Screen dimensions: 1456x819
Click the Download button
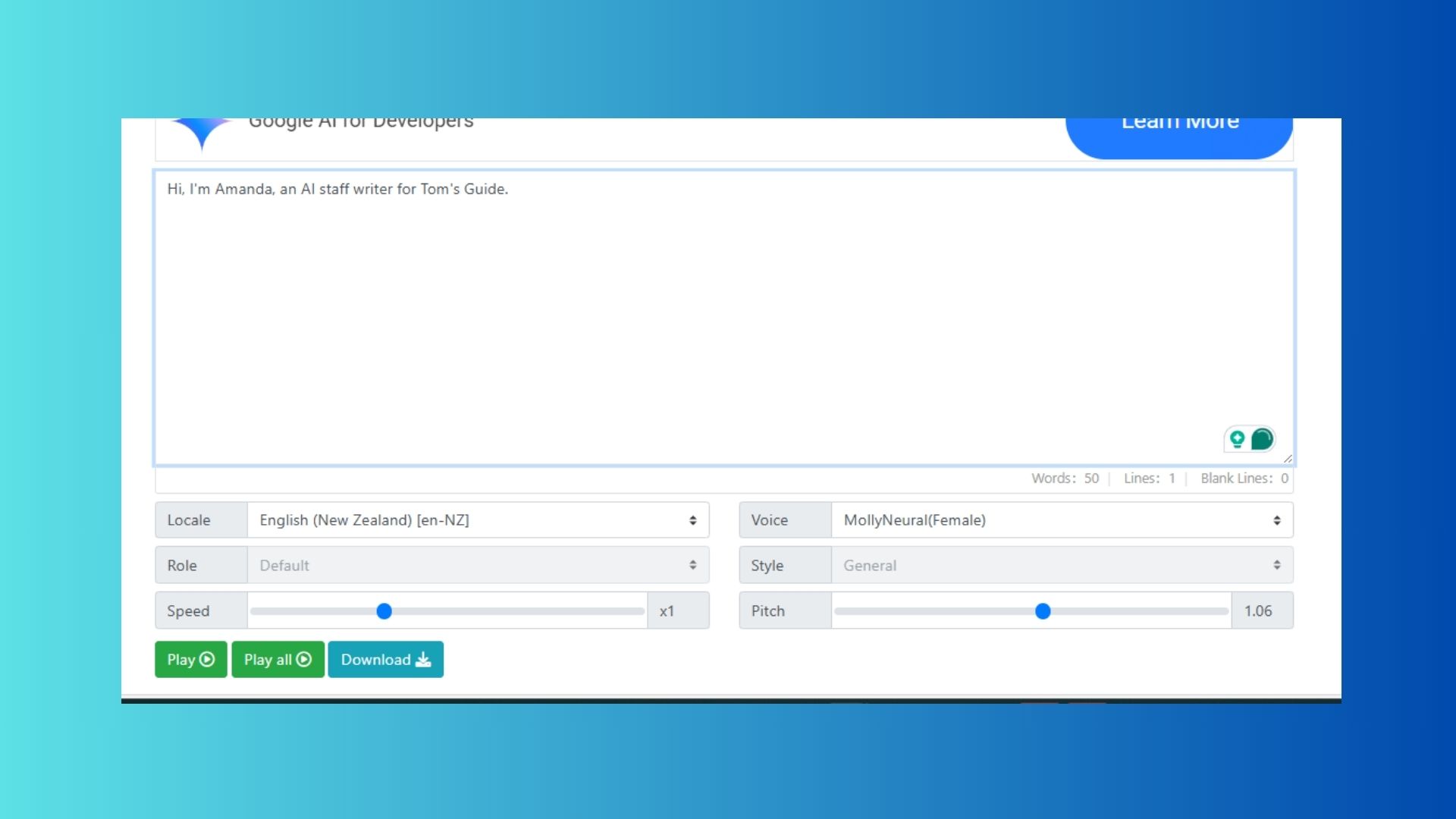(385, 660)
